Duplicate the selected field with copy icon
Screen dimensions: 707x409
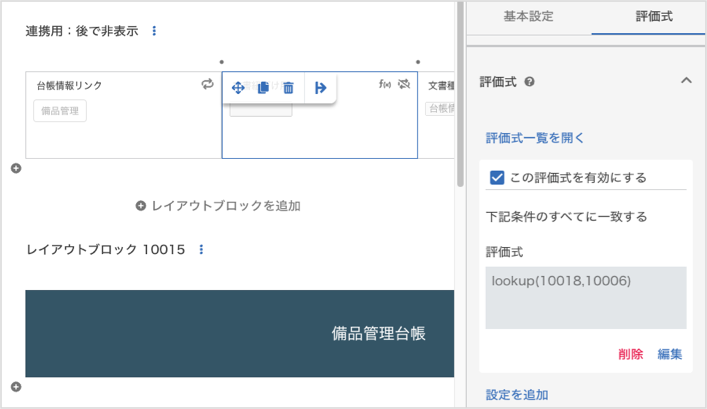tap(263, 87)
